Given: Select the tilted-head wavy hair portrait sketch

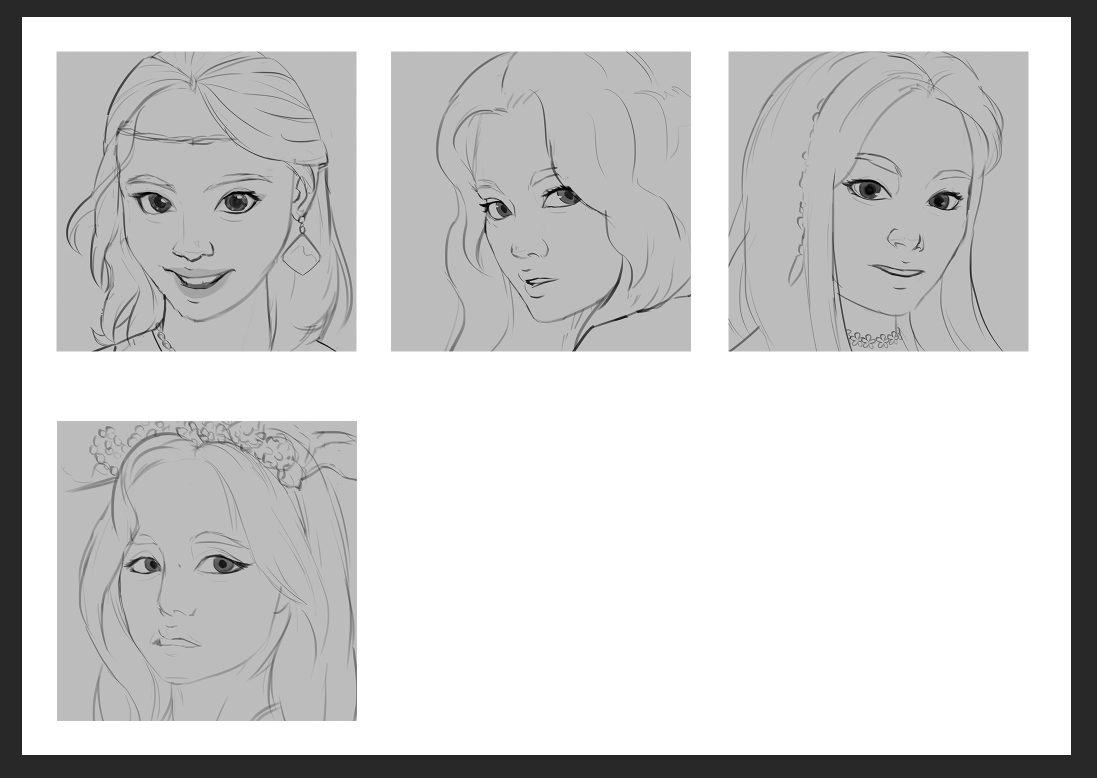Looking at the screenshot, I should (x=541, y=201).
